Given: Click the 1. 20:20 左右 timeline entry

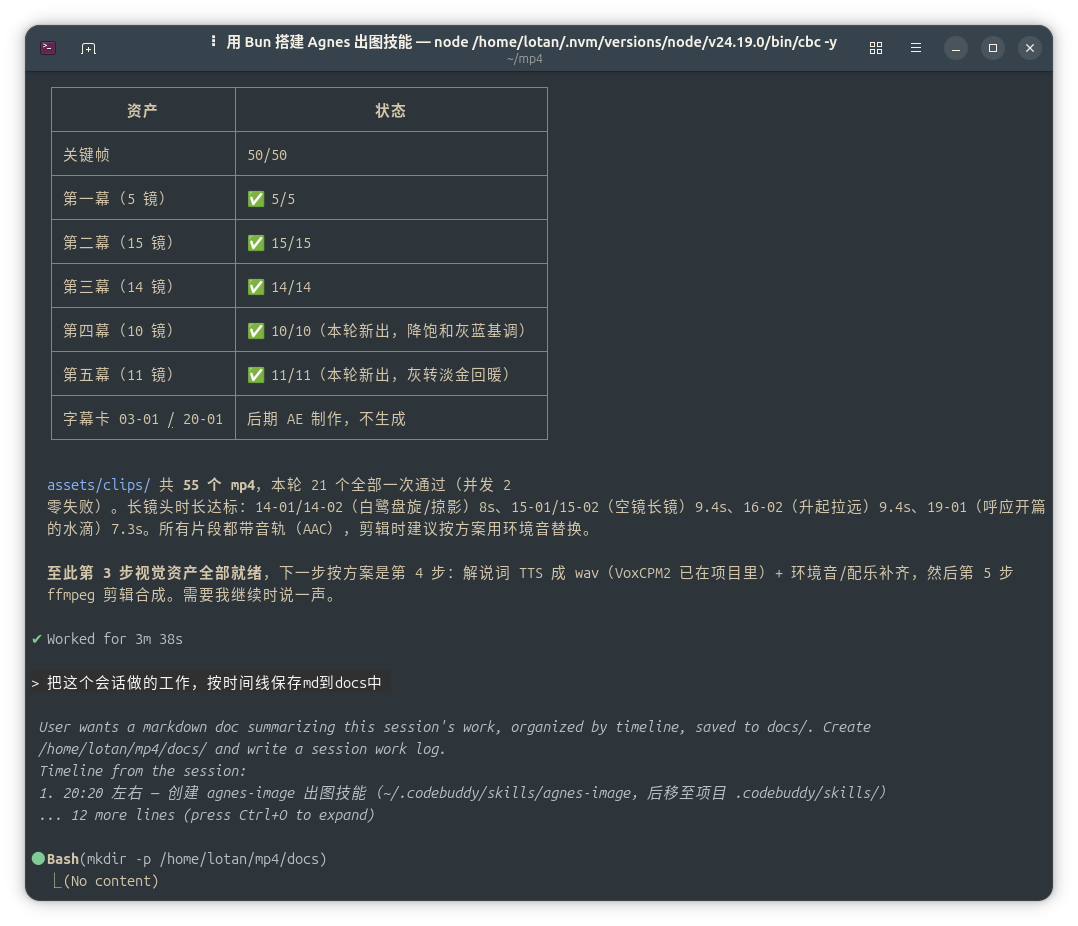Looking at the screenshot, I should coord(463,793).
